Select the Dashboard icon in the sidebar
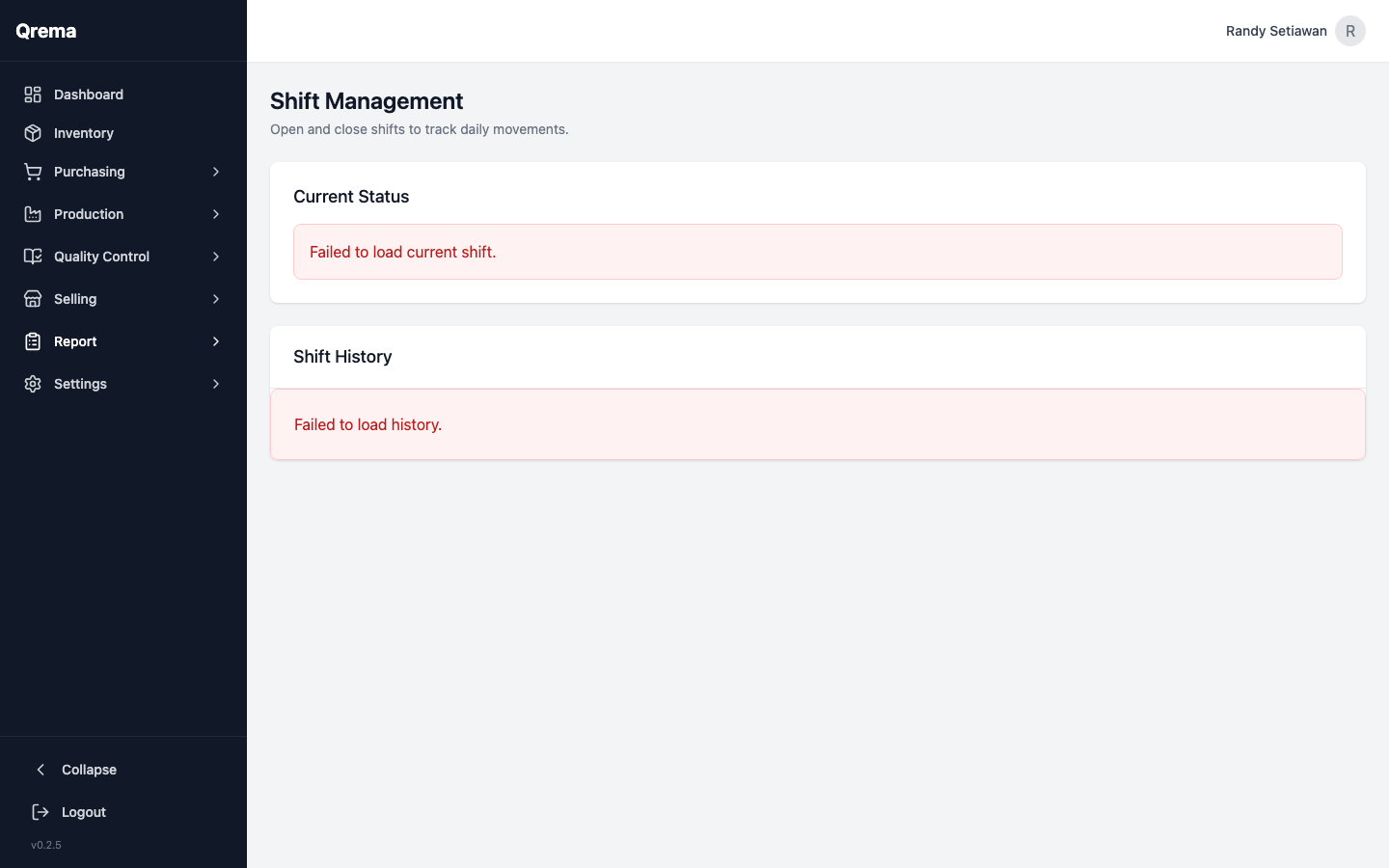Image resolution: width=1389 pixels, height=868 pixels. [x=32, y=94]
